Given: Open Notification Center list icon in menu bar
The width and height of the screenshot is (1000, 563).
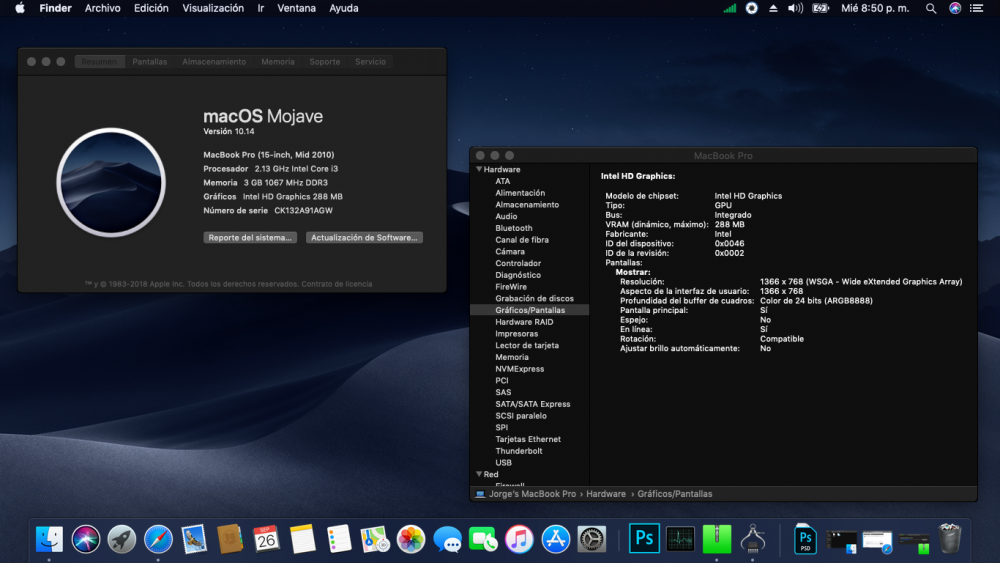Looking at the screenshot, I should coord(976,8).
